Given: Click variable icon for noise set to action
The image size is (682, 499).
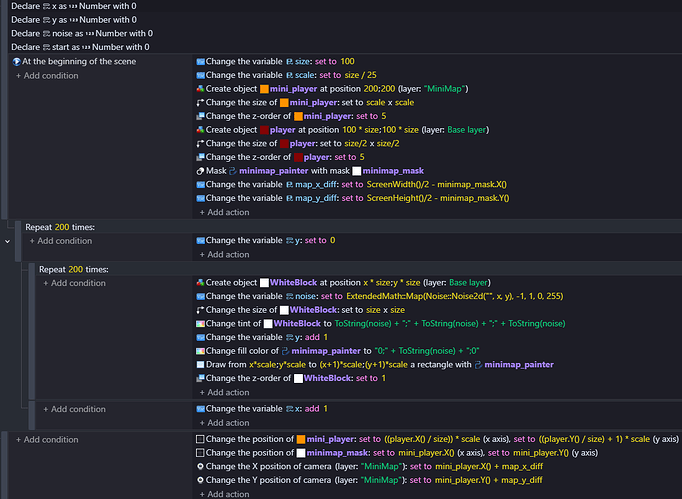Looking at the screenshot, I should 201,296.
